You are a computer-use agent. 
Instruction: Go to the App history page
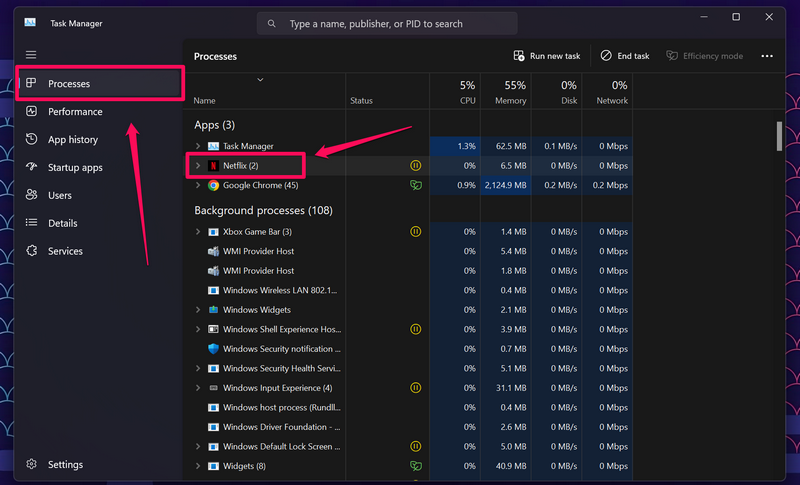[73, 140]
